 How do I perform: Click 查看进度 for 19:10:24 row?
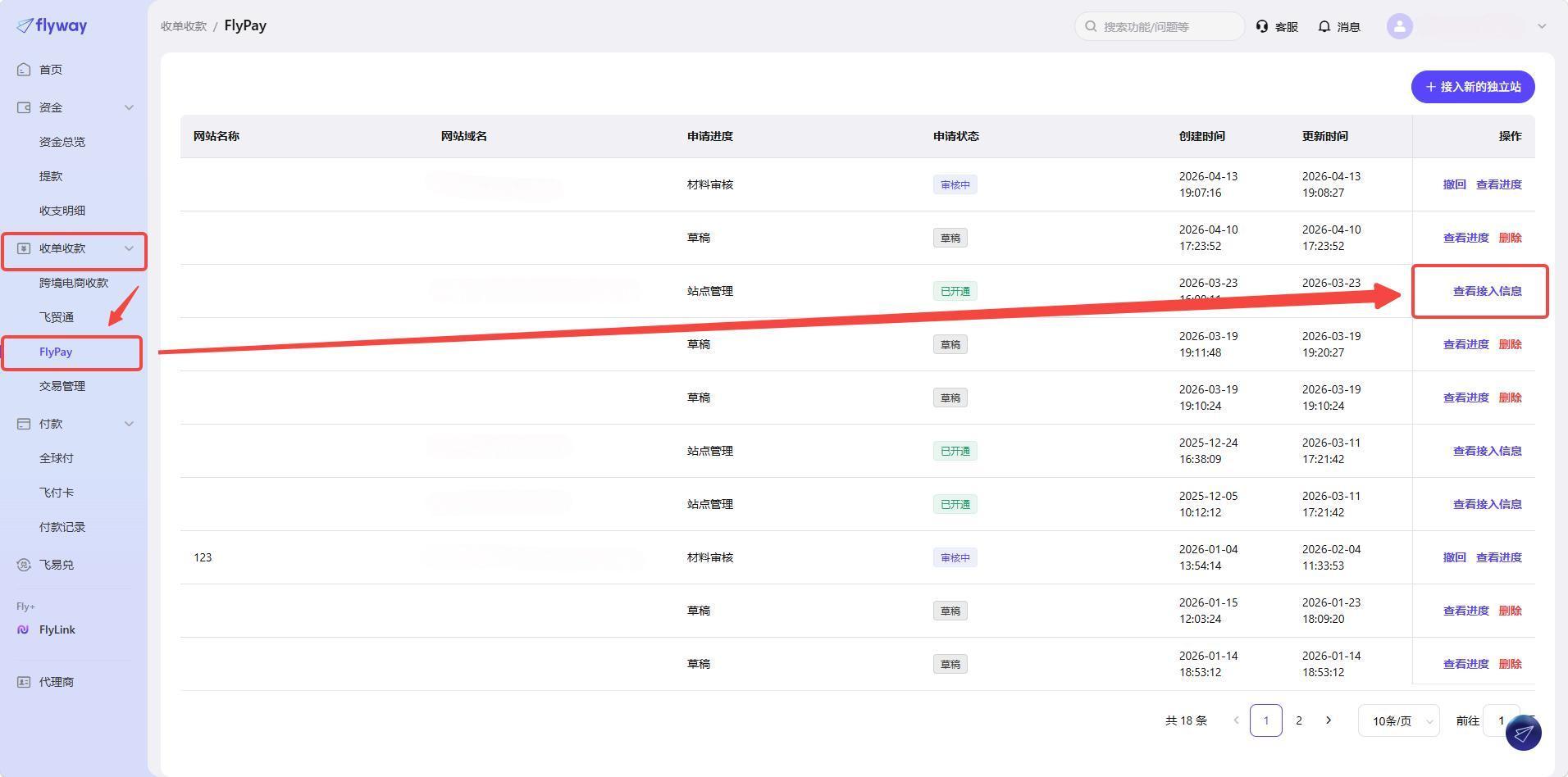click(x=1466, y=398)
